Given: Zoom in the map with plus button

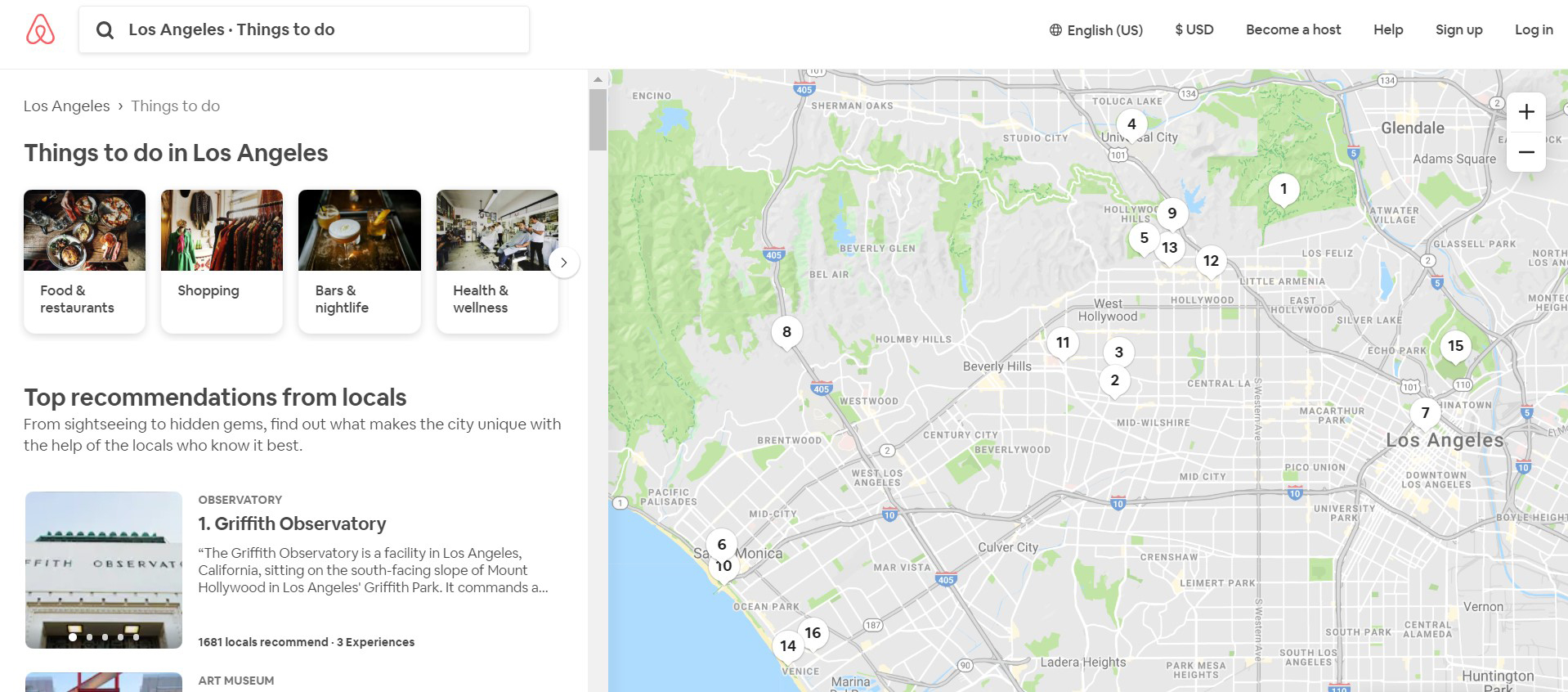Looking at the screenshot, I should 1525,112.
